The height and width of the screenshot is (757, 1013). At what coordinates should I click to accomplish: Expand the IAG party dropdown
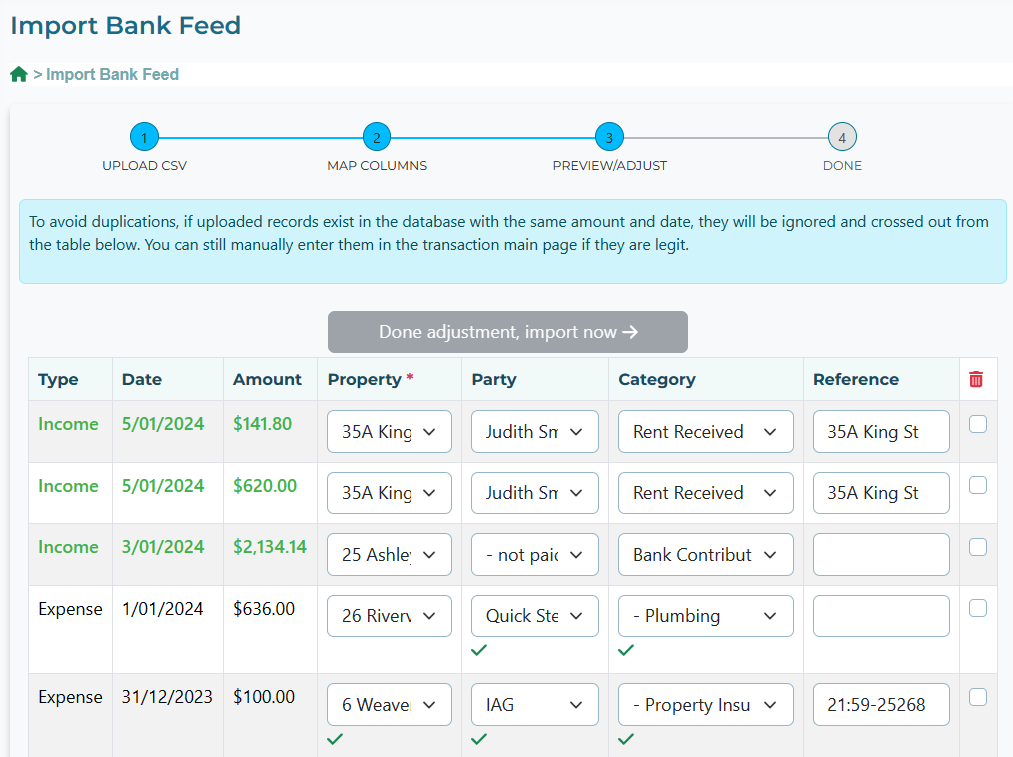click(x=534, y=705)
